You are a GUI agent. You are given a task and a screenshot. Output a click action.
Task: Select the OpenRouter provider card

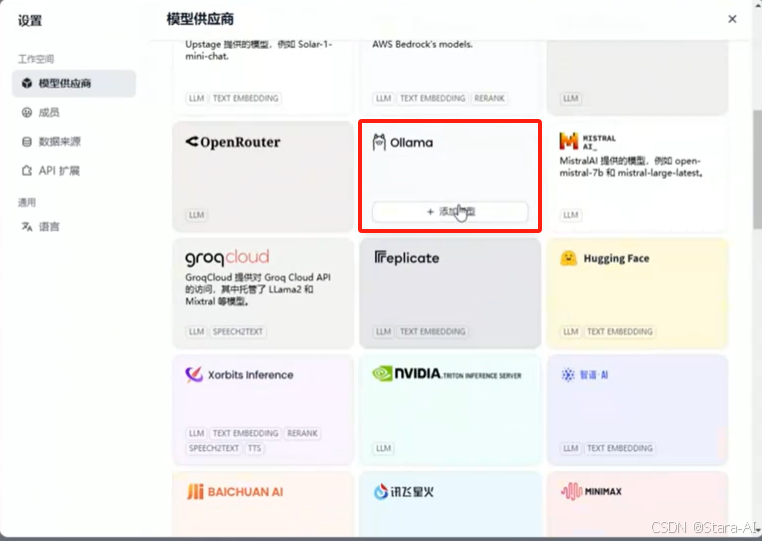[263, 176]
